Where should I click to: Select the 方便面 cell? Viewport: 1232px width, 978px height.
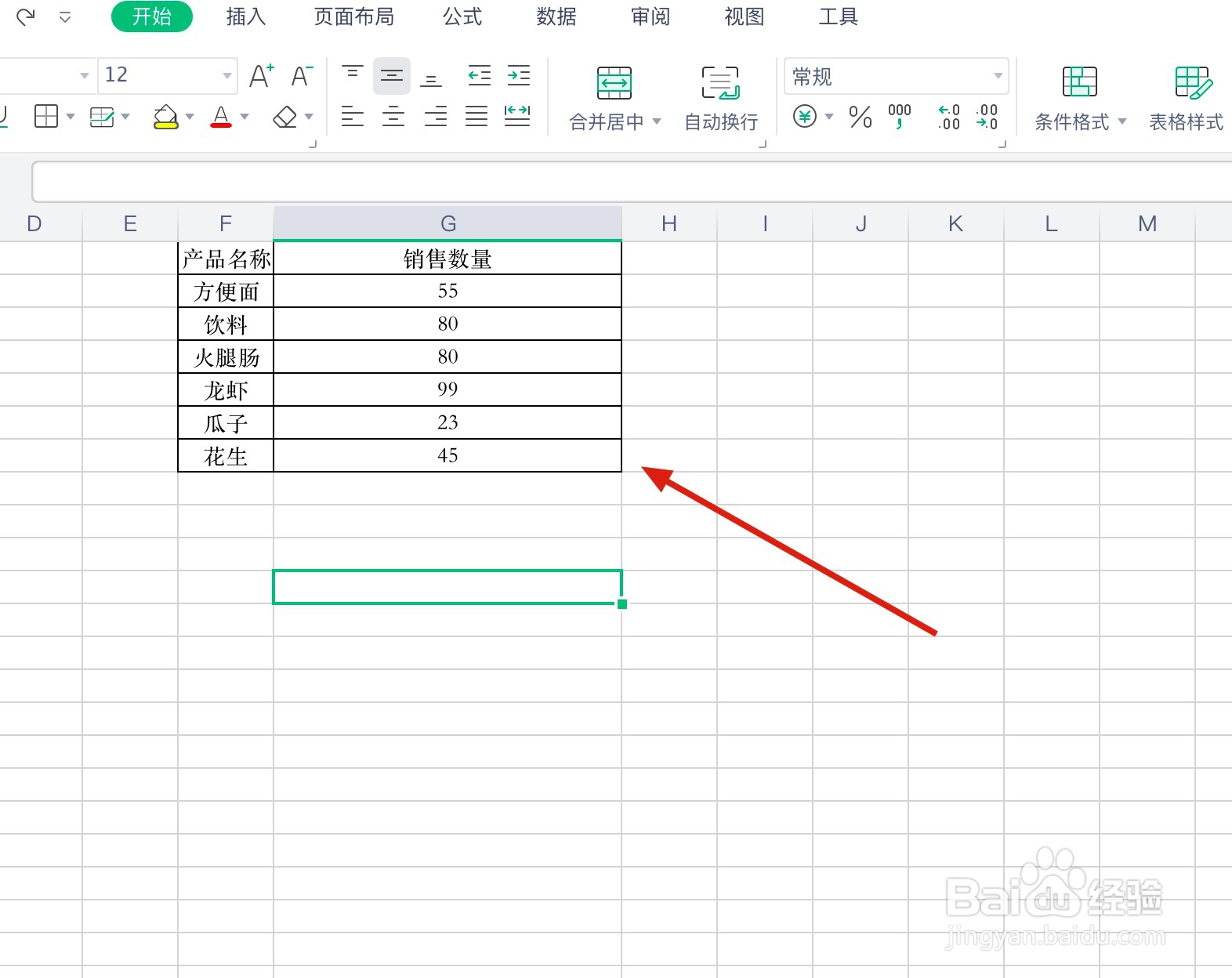(x=226, y=292)
